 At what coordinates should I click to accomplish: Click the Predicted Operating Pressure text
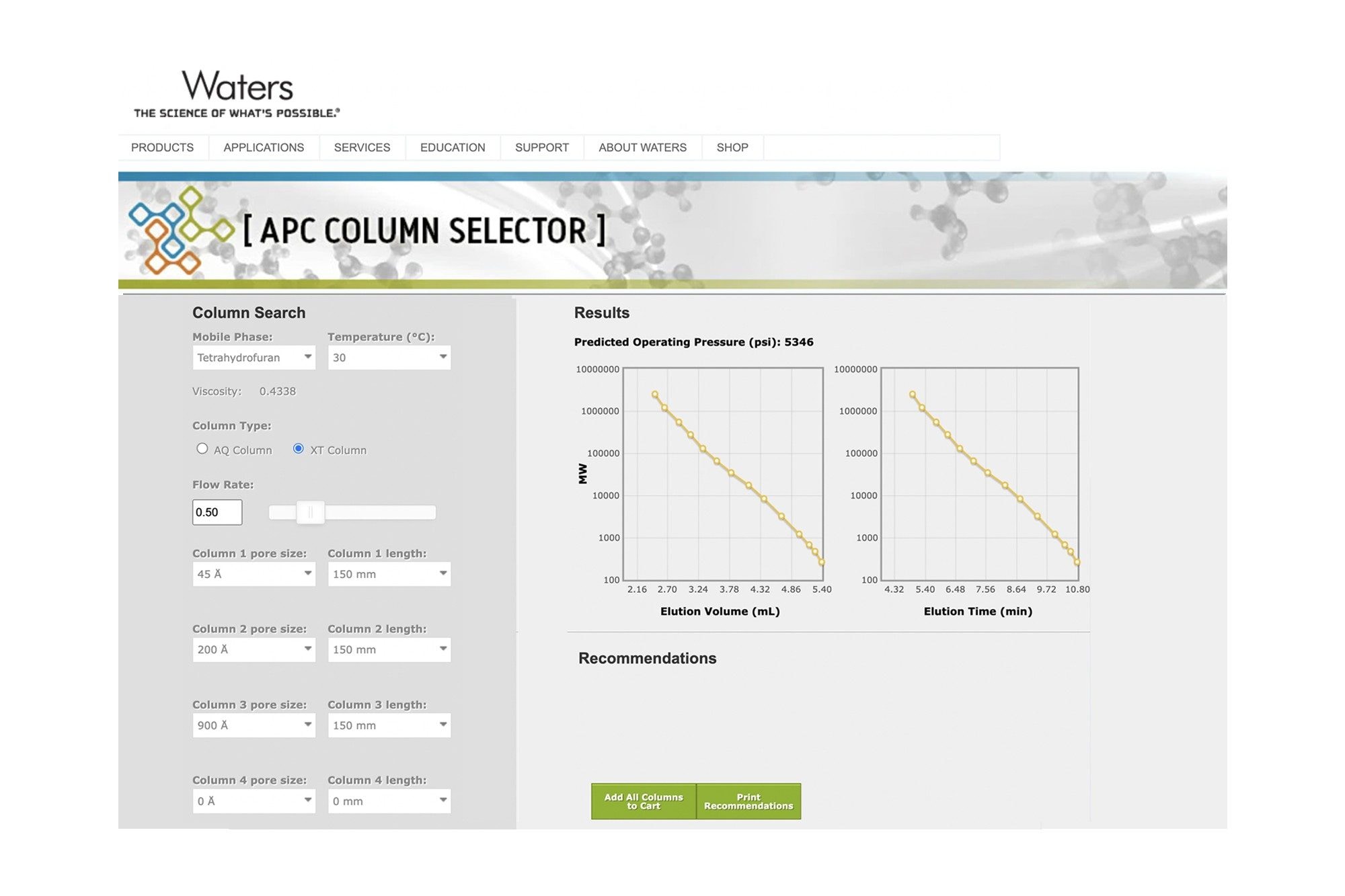(693, 342)
